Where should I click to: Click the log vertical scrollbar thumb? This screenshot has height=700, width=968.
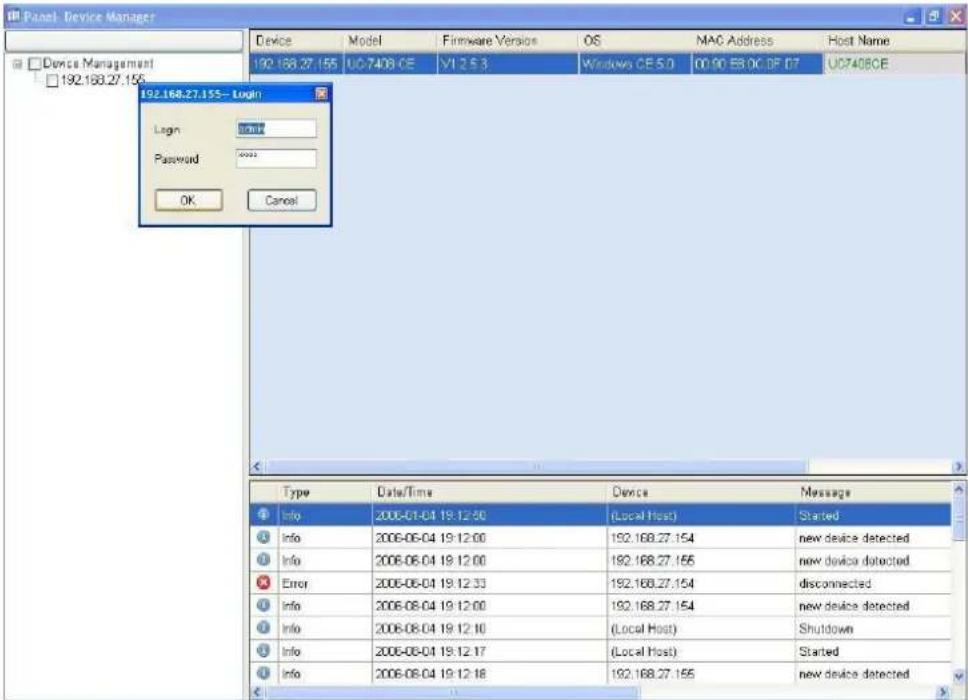959,519
